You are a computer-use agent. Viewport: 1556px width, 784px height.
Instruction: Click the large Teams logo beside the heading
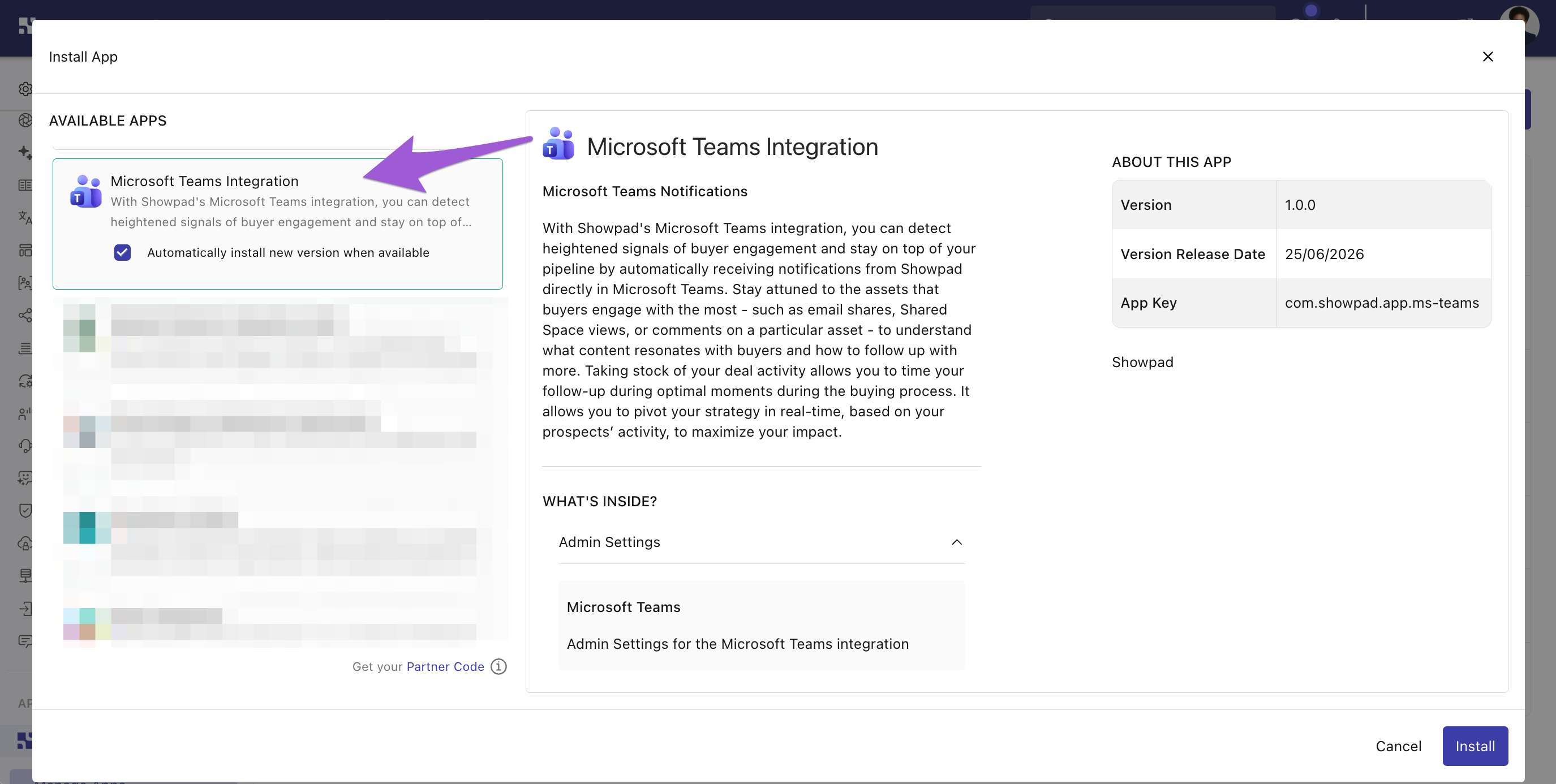coord(558,144)
